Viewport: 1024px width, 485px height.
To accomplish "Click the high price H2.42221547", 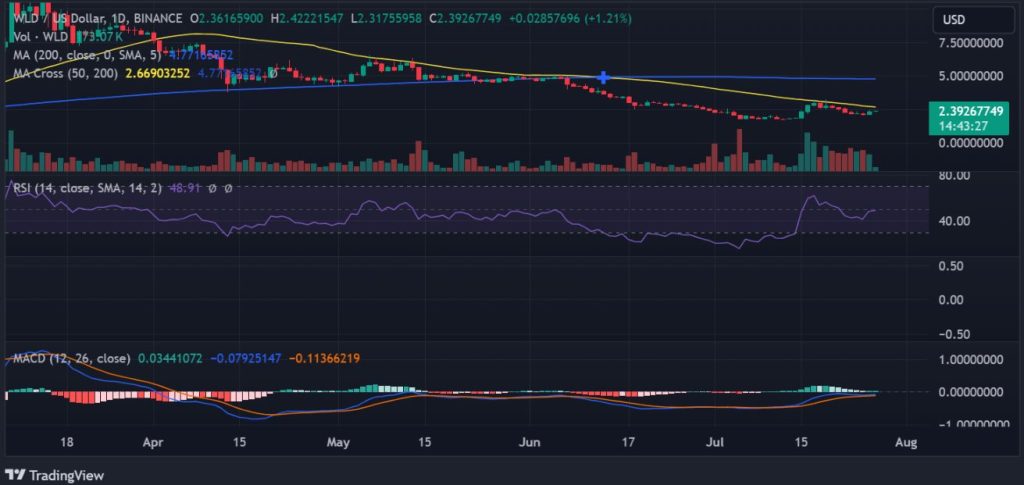I will pyautogui.click(x=307, y=19).
